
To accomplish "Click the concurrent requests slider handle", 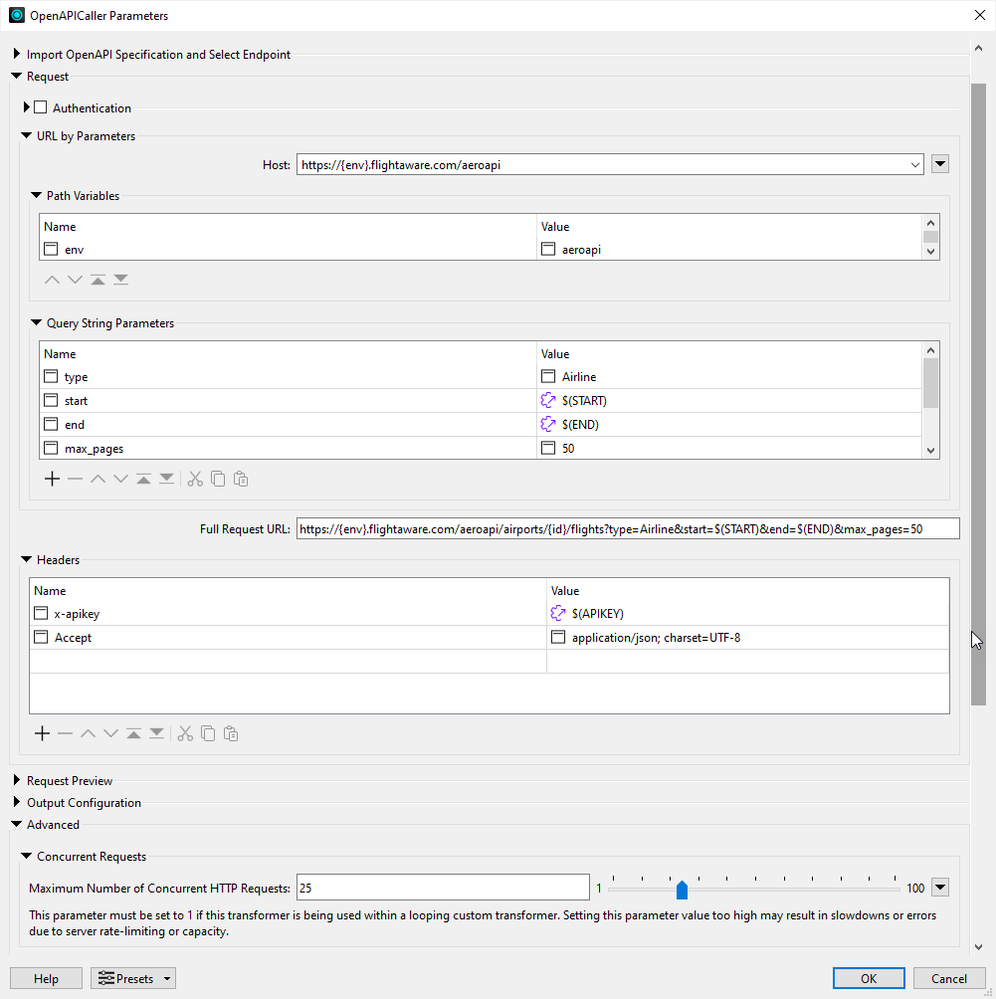I will click(x=682, y=889).
